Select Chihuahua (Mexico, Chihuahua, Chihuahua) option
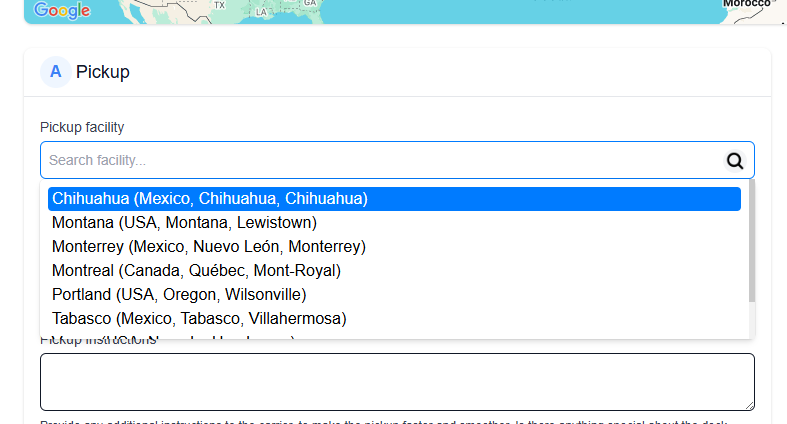 point(394,199)
